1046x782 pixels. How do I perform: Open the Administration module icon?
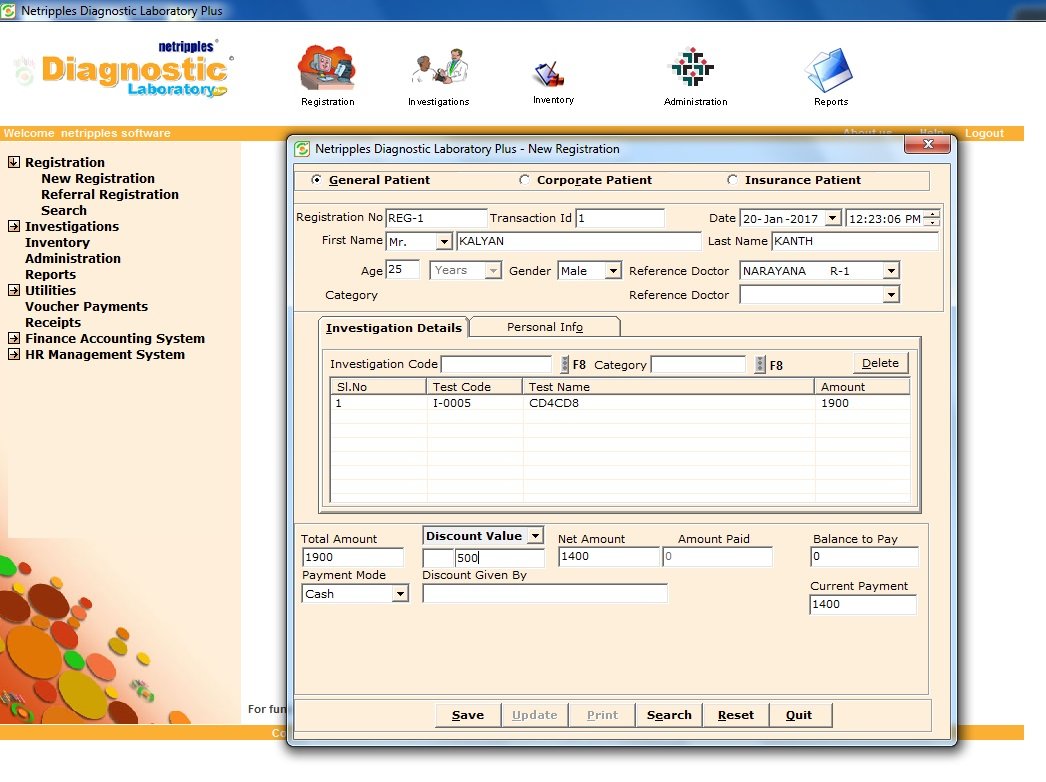pos(695,69)
